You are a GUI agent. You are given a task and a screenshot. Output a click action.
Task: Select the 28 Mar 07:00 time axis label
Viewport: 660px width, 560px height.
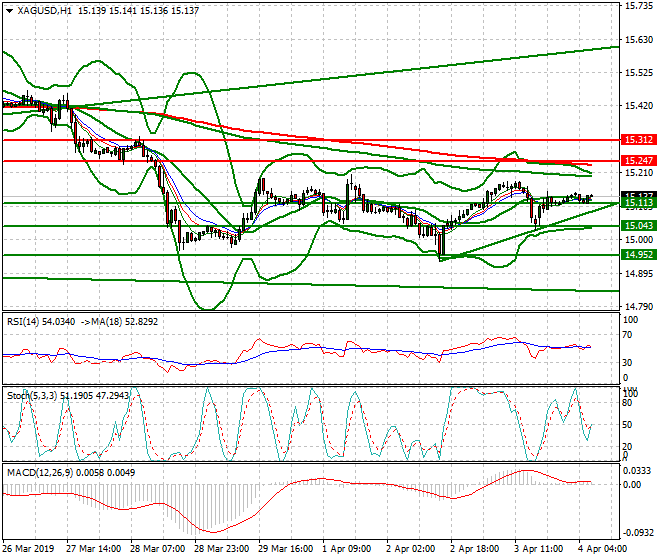point(158,549)
